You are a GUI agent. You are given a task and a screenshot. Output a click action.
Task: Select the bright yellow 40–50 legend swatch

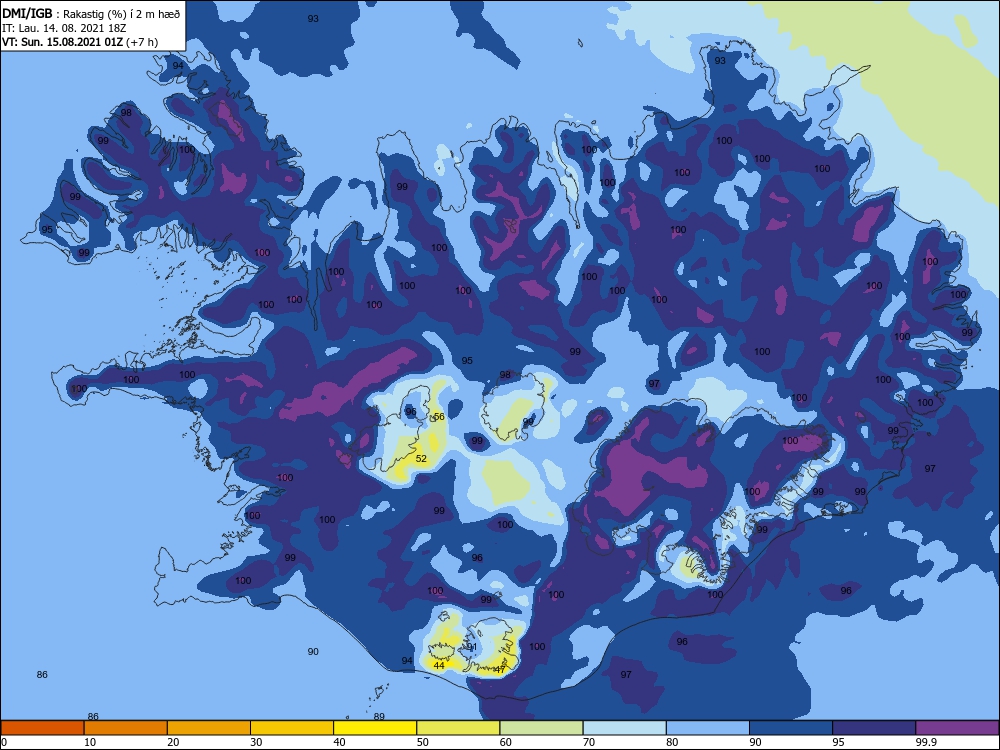click(x=375, y=728)
